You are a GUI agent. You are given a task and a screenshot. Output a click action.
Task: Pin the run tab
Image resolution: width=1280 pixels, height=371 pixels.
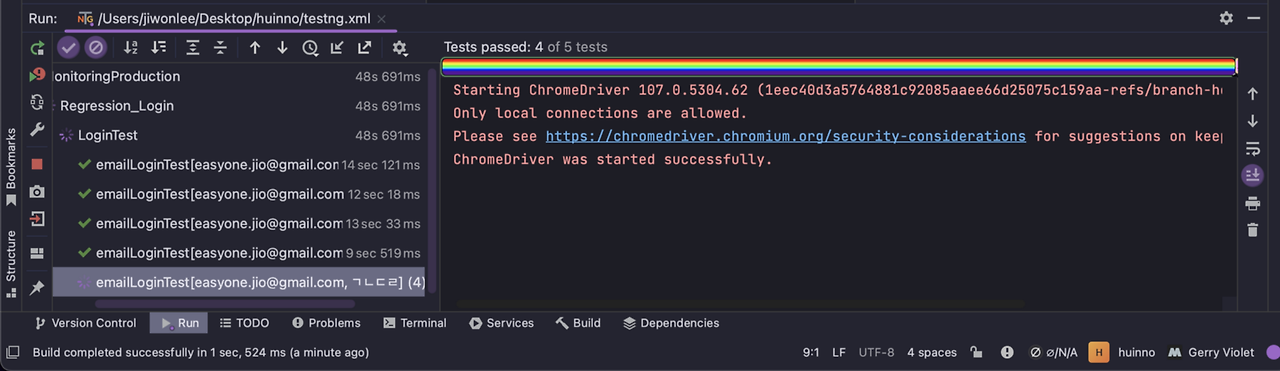(x=37, y=287)
